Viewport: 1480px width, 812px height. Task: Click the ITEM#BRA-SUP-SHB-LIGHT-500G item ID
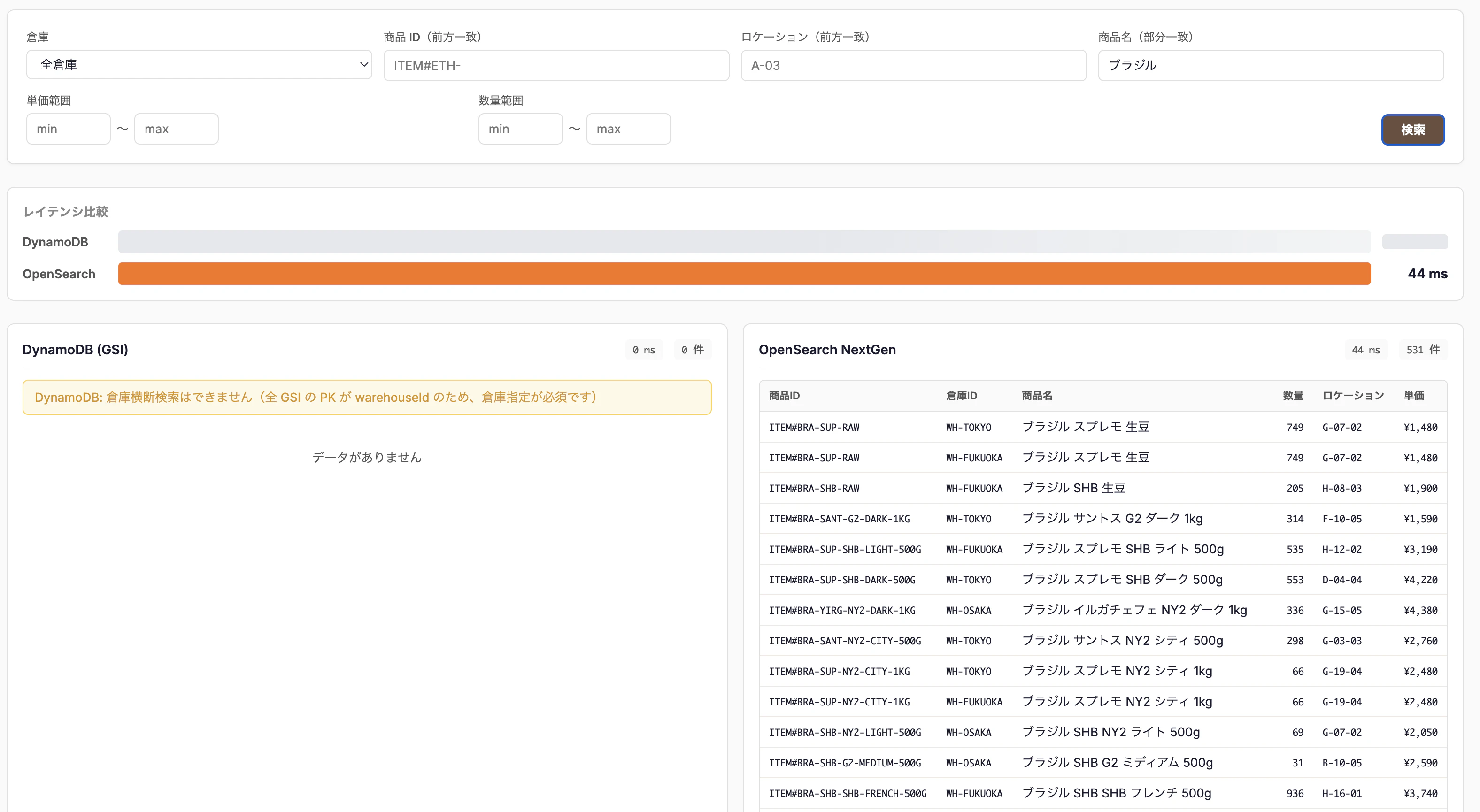[845, 549]
